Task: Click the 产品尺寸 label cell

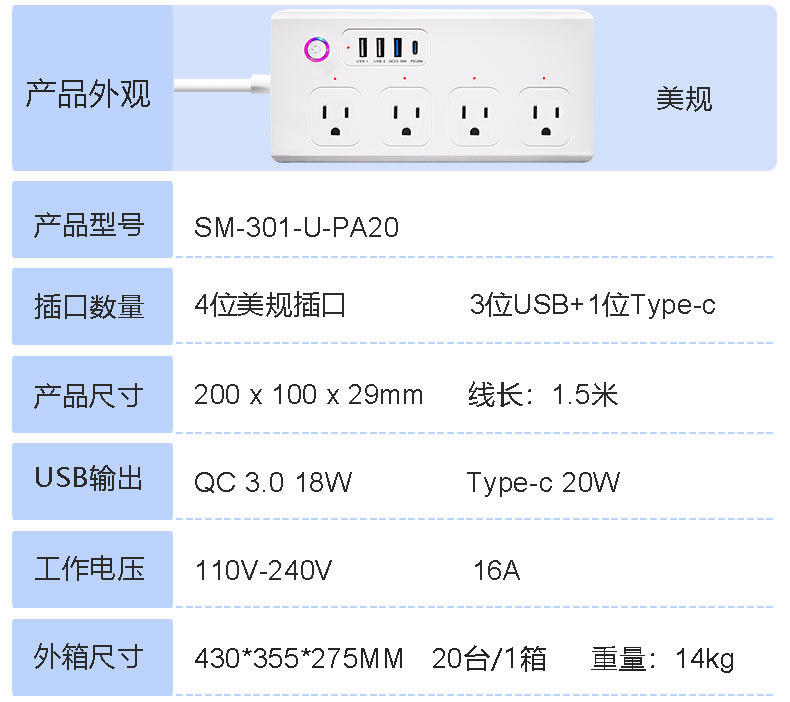Action: pyautogui.click(x=90, y=395)
